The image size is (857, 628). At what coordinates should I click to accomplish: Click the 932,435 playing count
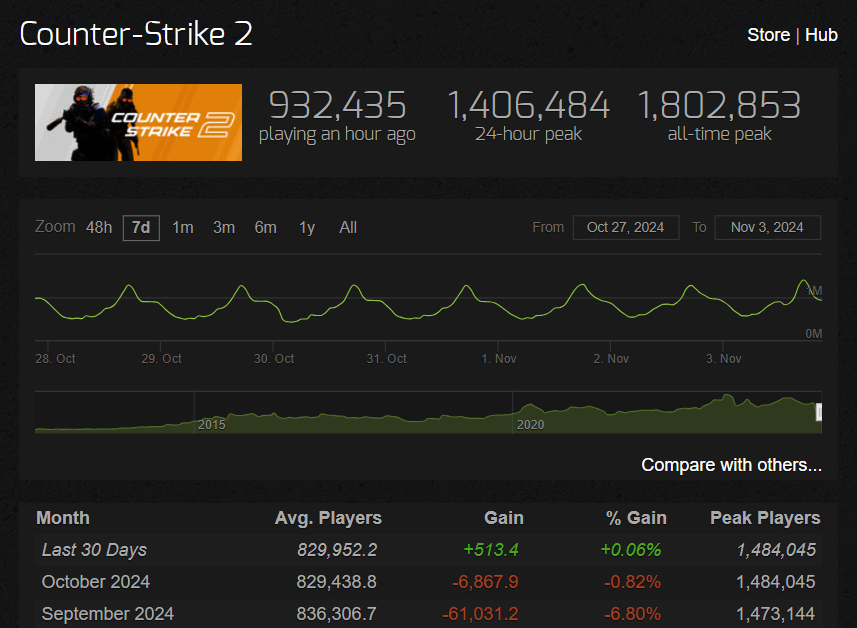tap(337, 105)
